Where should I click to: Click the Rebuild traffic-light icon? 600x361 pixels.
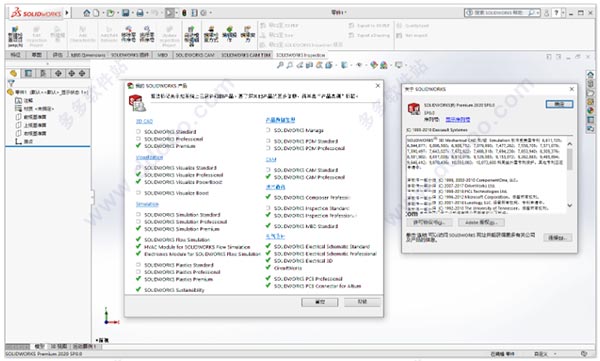pos(184,13)
